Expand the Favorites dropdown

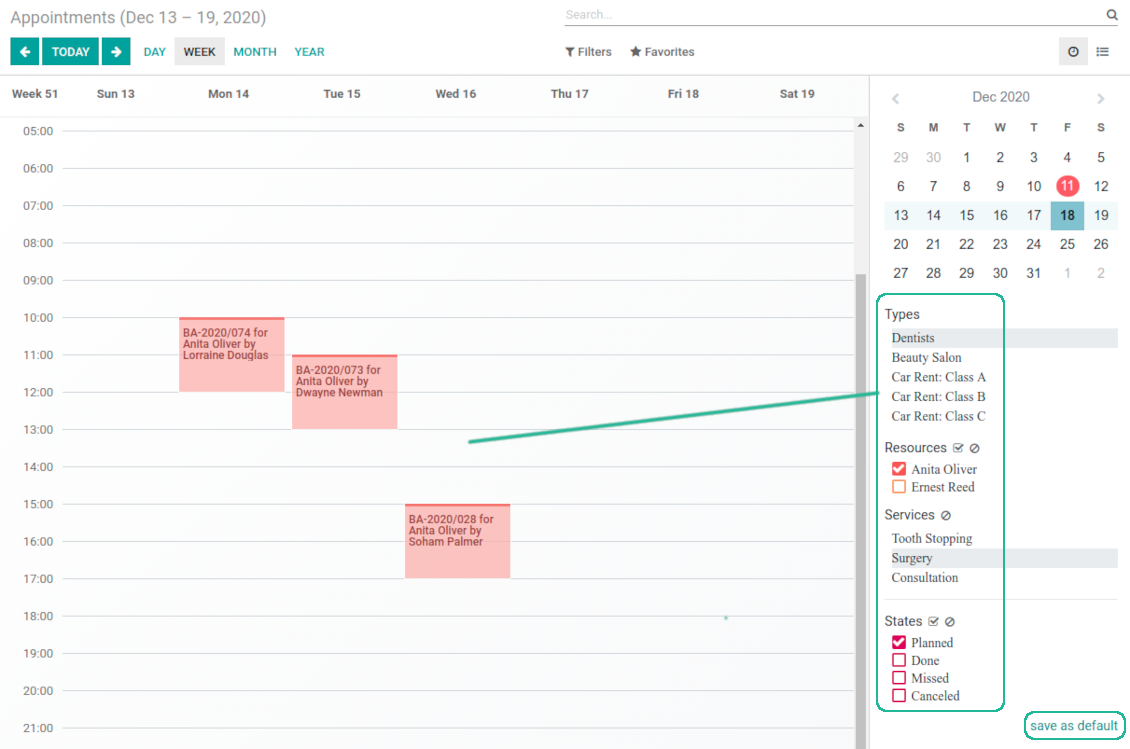click(662, 52)
